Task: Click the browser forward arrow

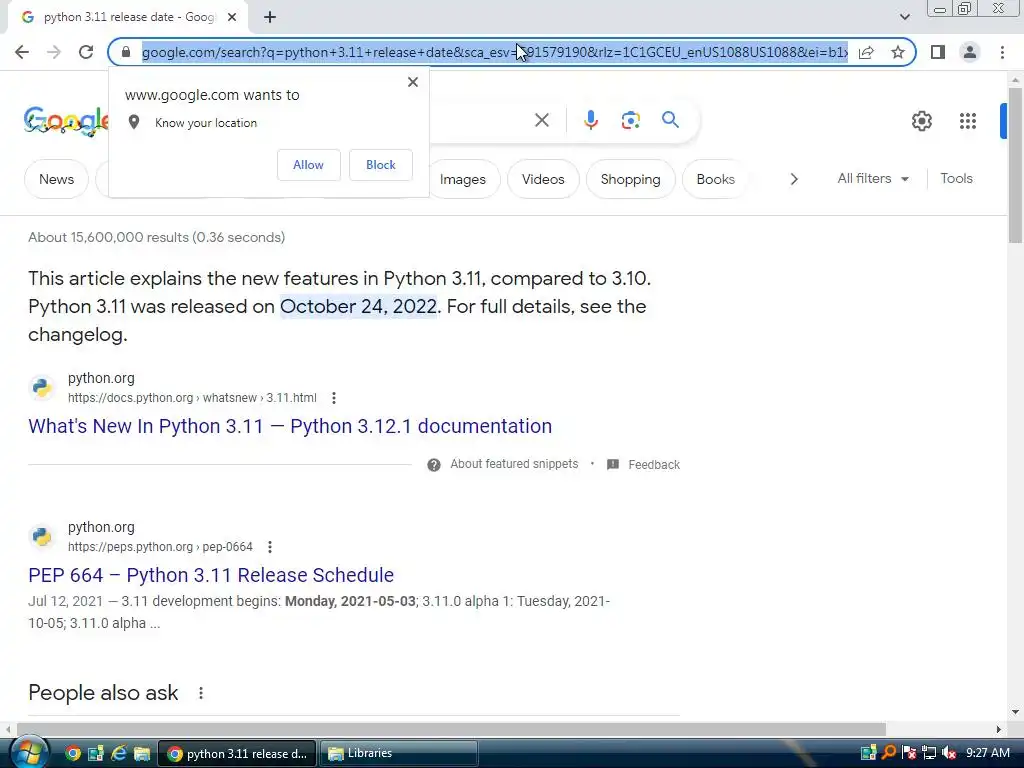Action: coord(54,52)
